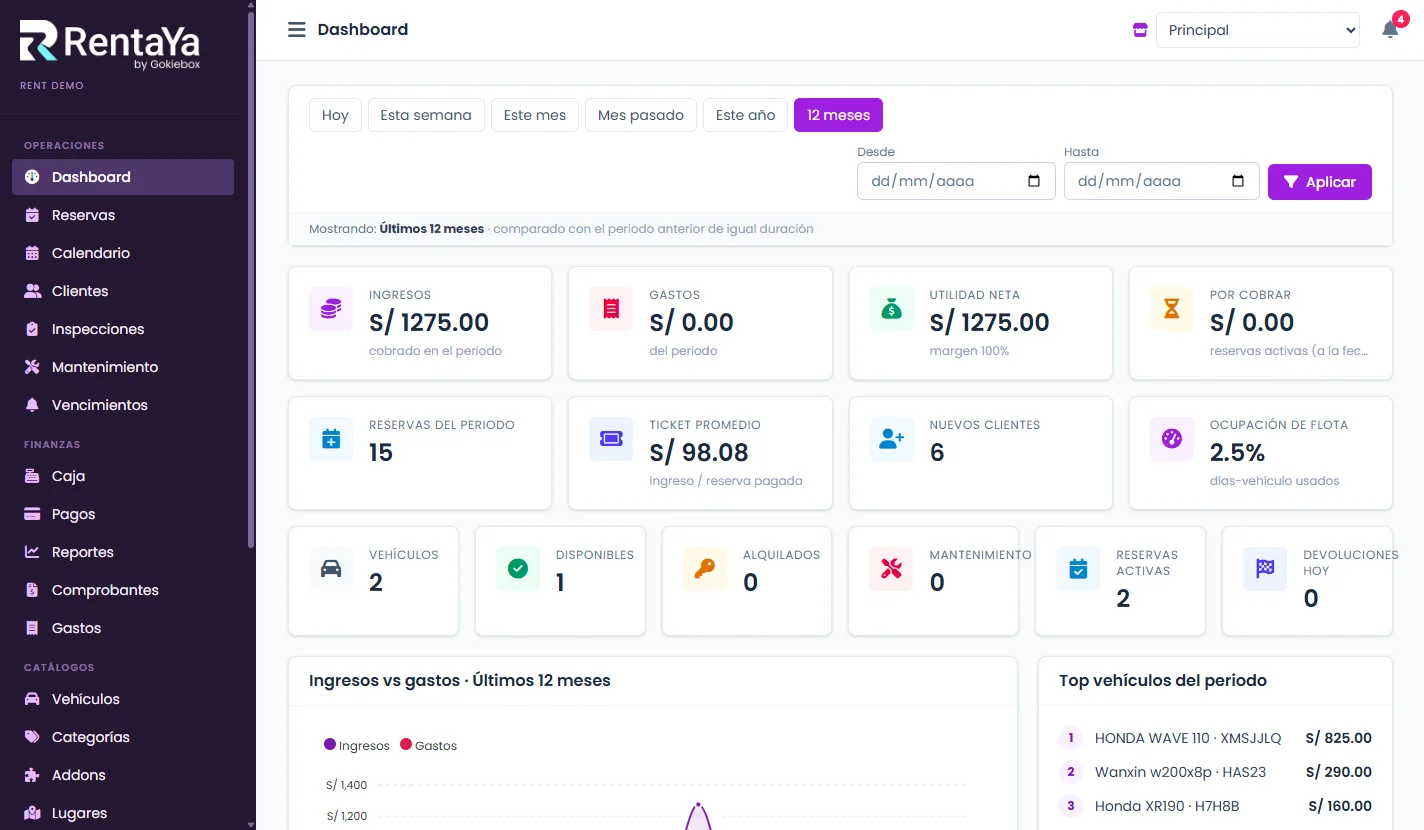Click the Nuevos Clientes user-plus icon
1424x830 pixels.
(x=892, y=439)
